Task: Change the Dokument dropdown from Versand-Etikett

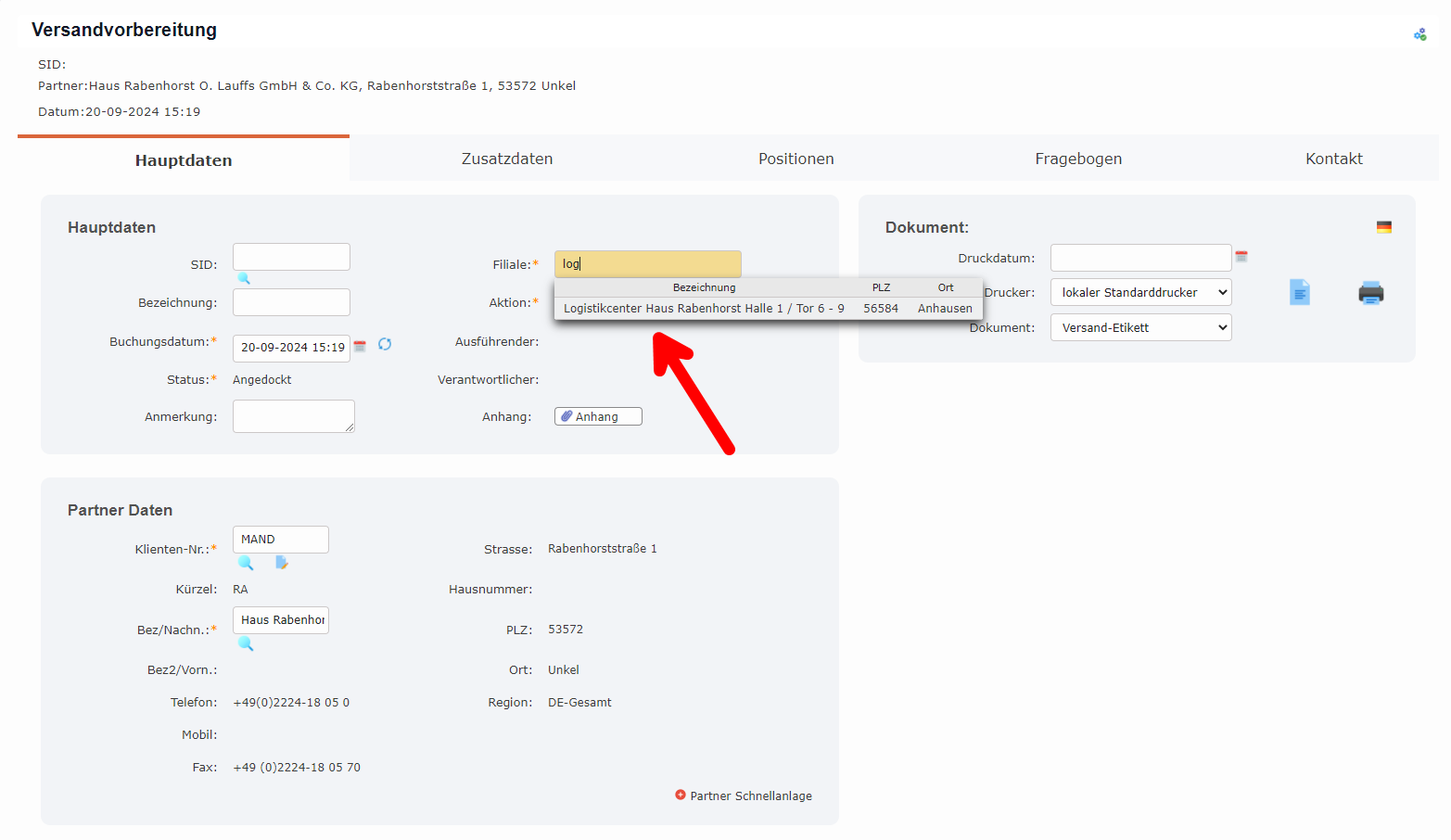Action: coord(1140,326)
